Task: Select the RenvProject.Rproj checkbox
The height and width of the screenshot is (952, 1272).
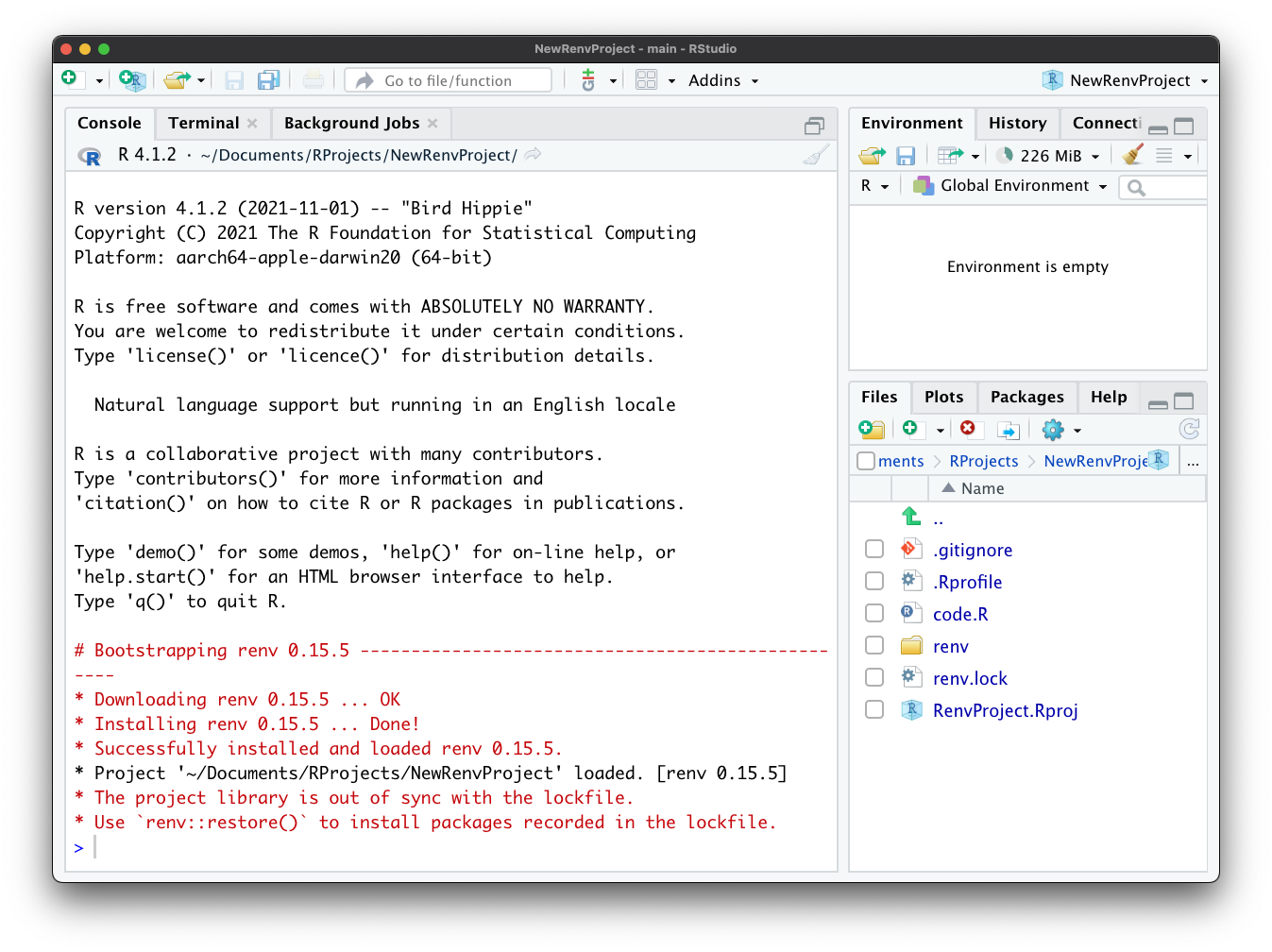Action: coord(874,710)
